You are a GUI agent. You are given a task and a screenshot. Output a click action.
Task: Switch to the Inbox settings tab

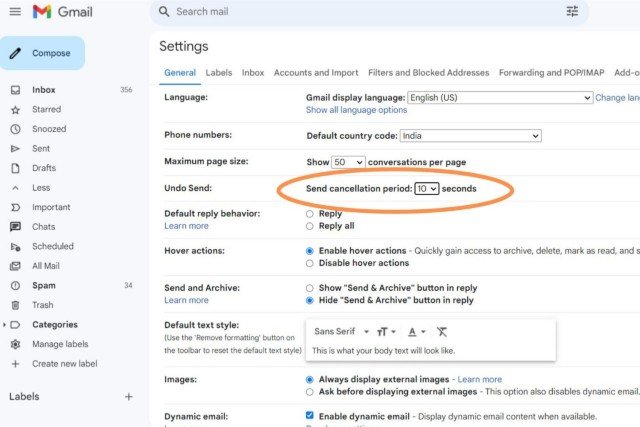[x=253, y=73]
